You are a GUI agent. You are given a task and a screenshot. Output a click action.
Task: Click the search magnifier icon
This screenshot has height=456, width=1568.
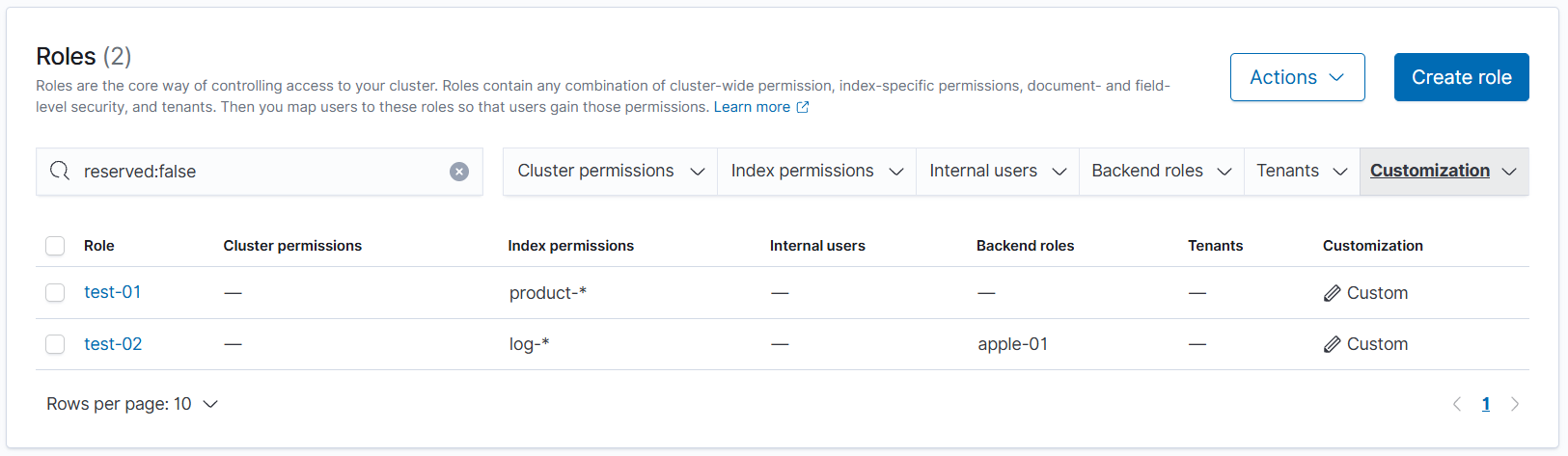tap(60, 172)
